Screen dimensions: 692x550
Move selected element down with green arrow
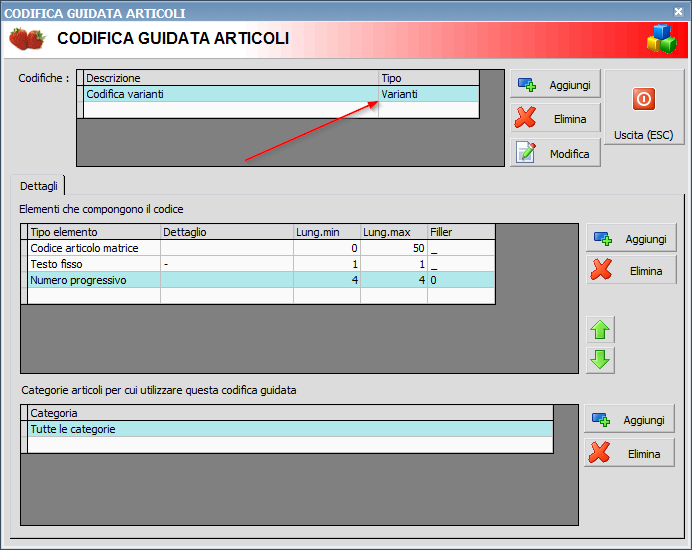pyautogui.click(x=600, y=360)
